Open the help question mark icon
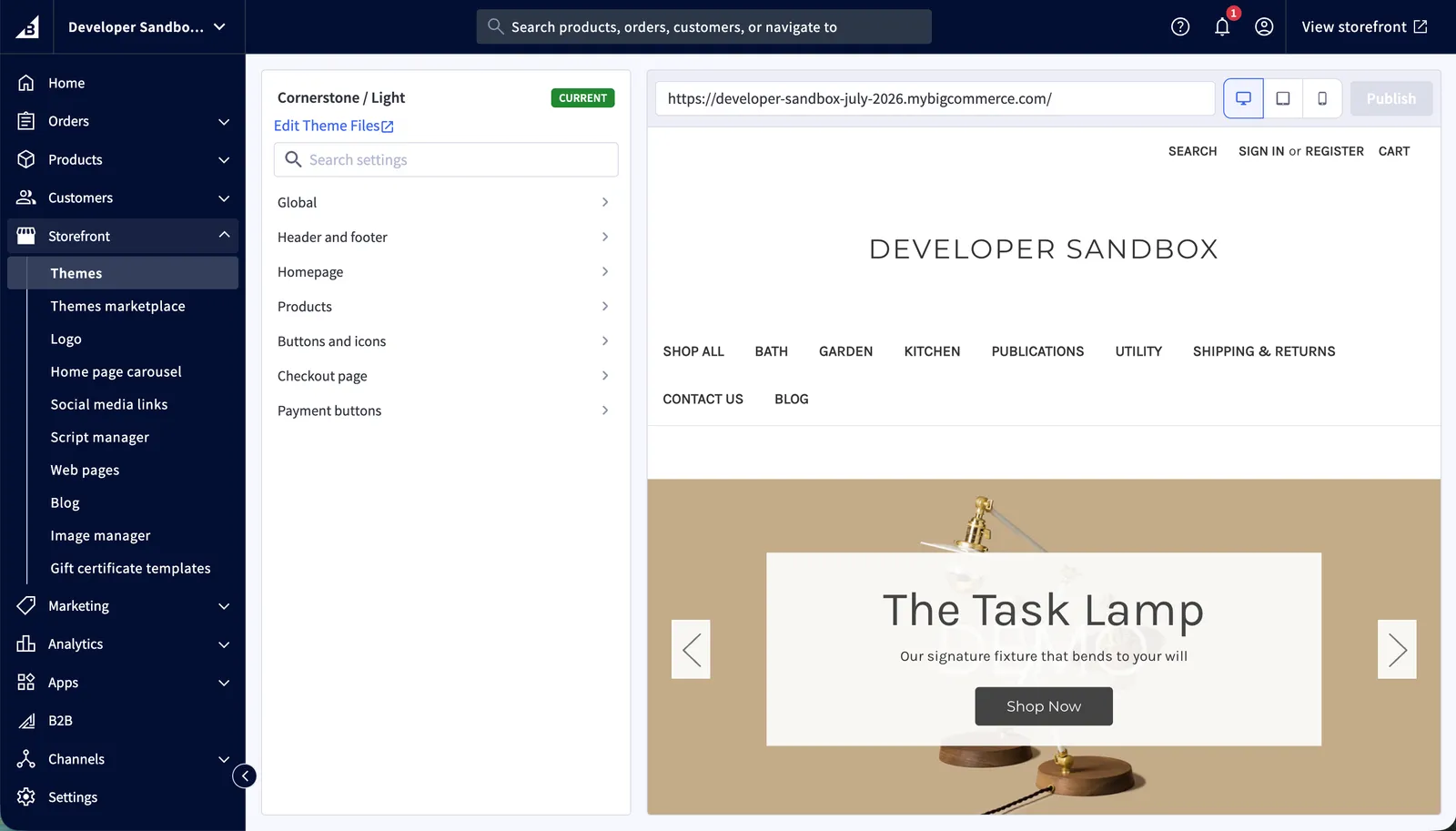1456x831 pixels. 1180,26
